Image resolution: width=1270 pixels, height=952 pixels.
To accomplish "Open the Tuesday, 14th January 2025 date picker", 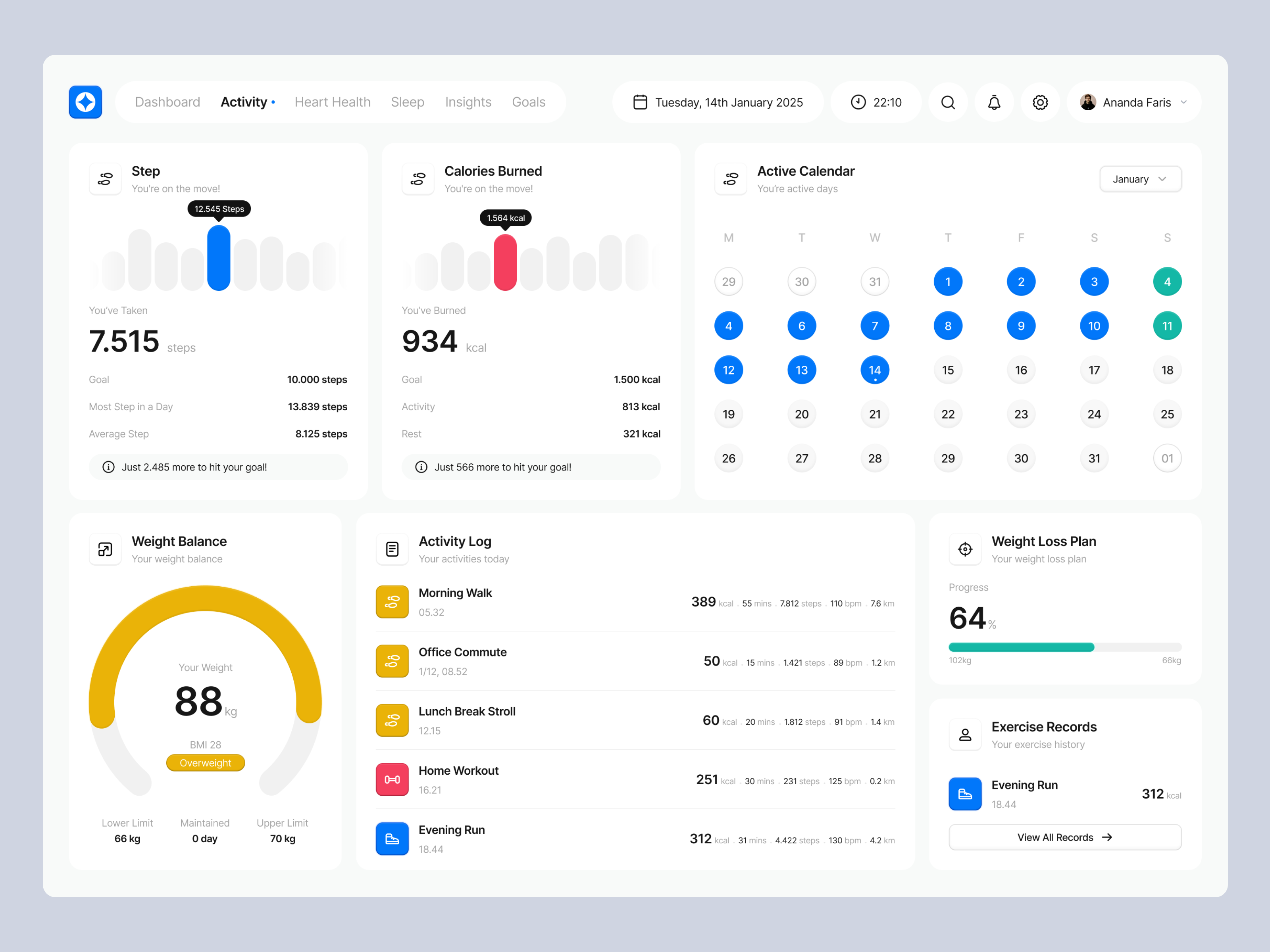I will [717, 102].
